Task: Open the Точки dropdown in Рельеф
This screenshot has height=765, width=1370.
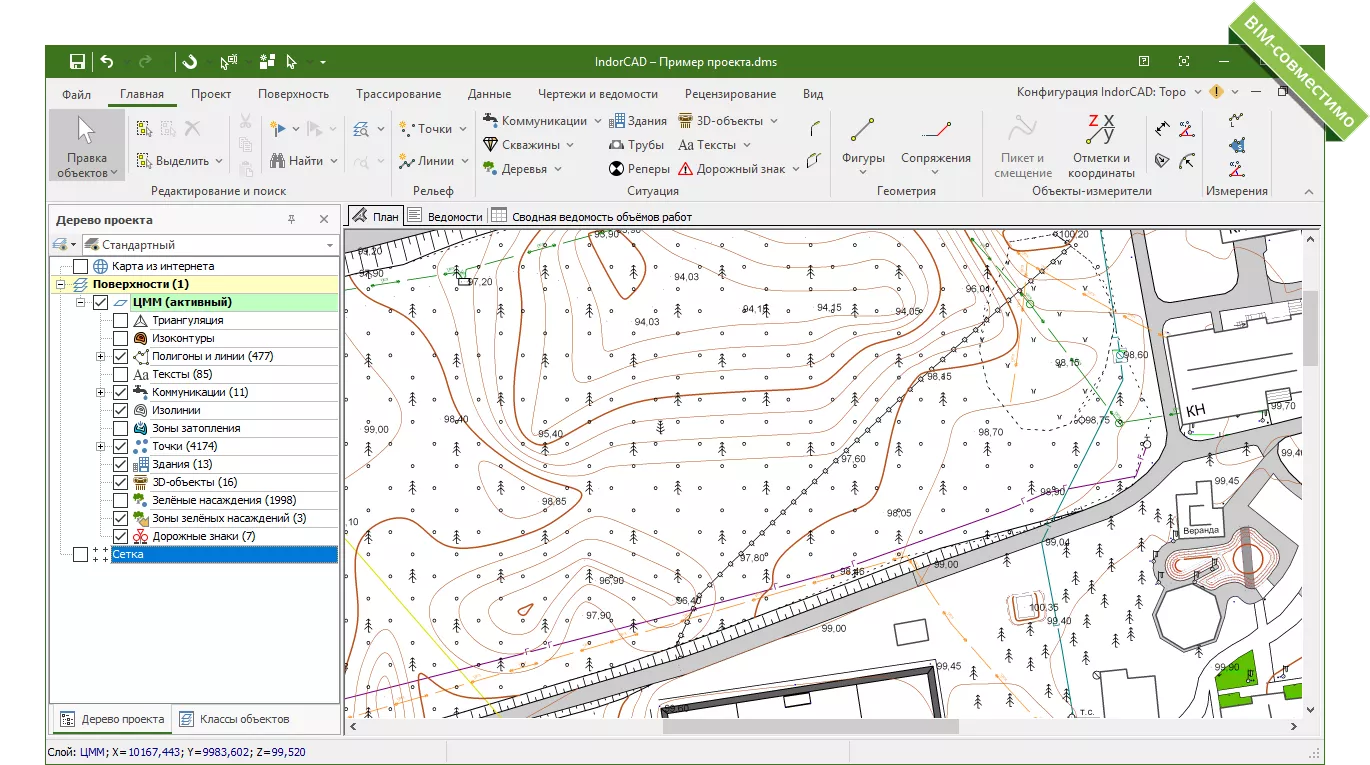Action: click(464, 128)
